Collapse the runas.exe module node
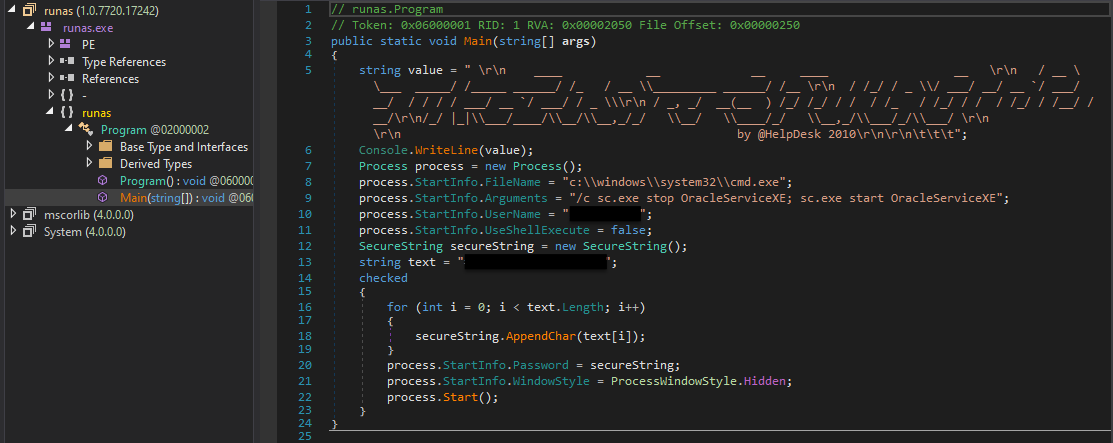The width and height of the screenshot is (1113, 443). point(32,28)
